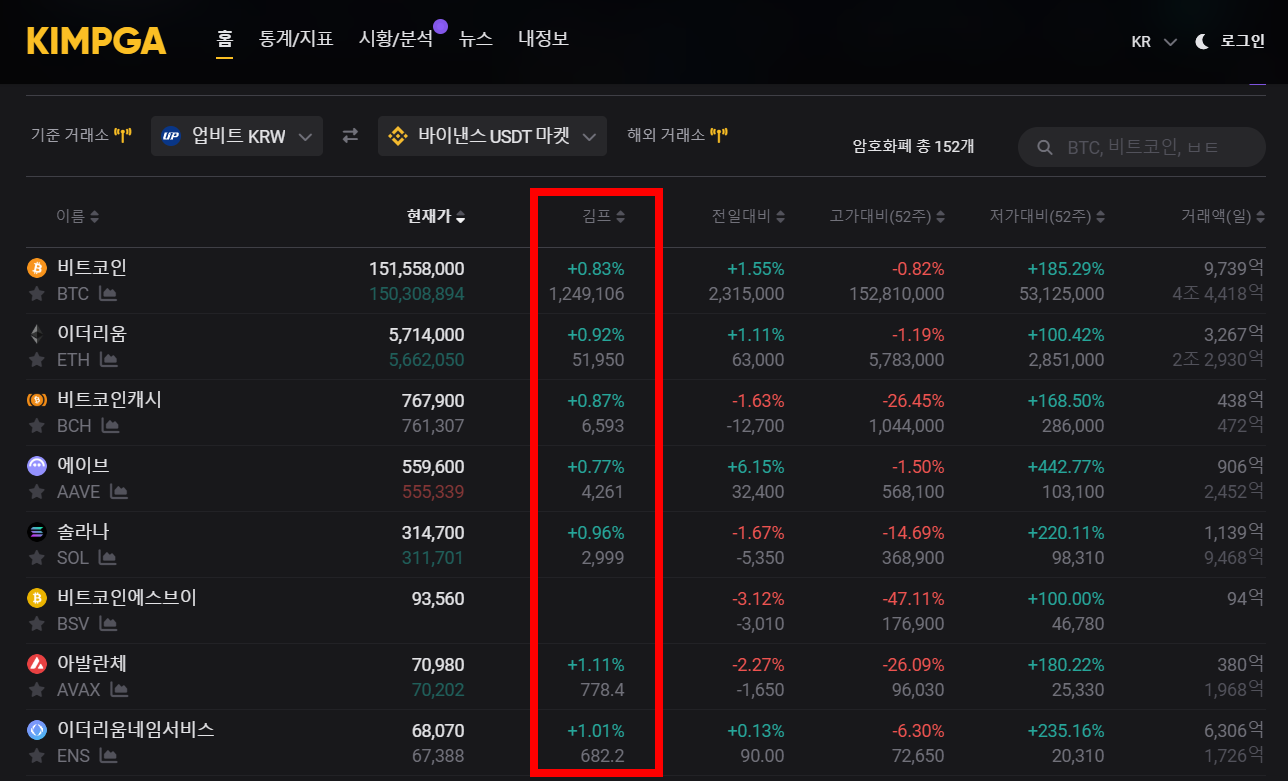Sort by 고가대비(52주) column
The image size is (1288, 781).
[887, 216]
